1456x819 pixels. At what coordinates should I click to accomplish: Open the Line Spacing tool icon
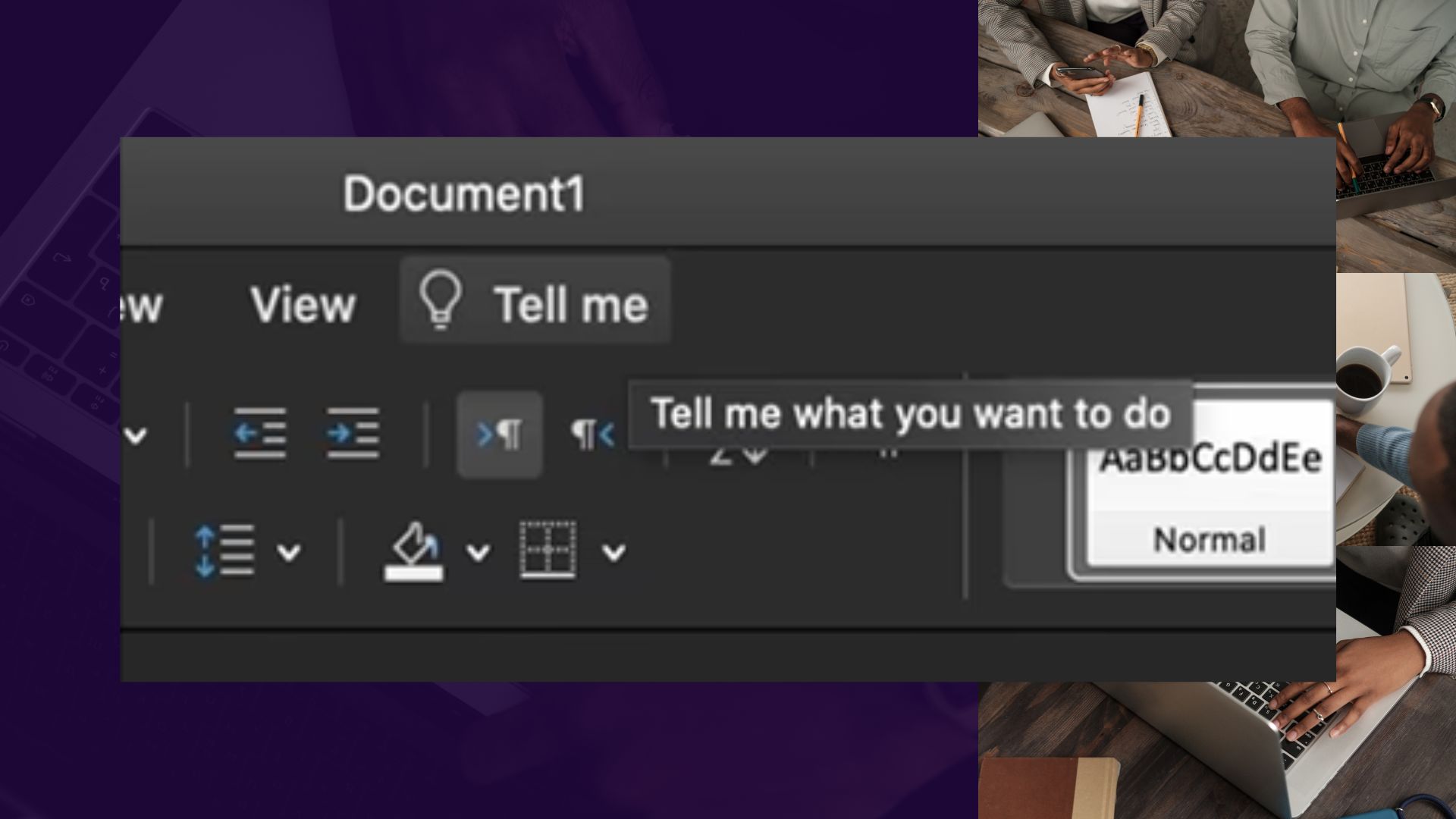click(x=224, y=551)
